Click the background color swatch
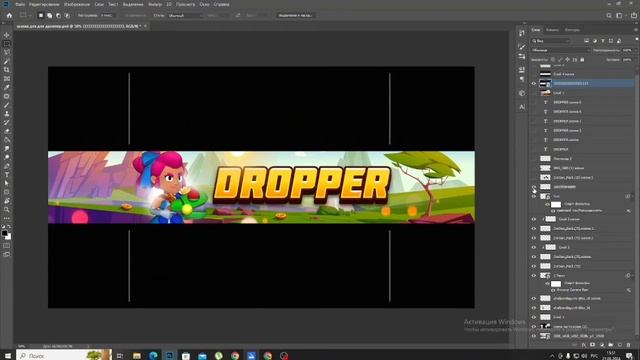 [x=9, y=237]
